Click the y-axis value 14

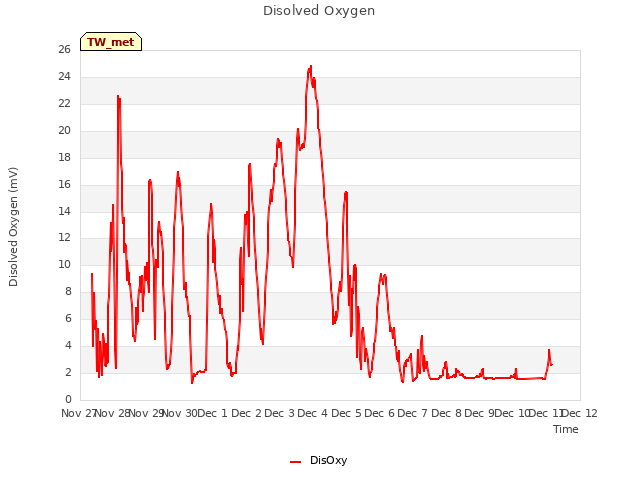click(x=64, y=211)
